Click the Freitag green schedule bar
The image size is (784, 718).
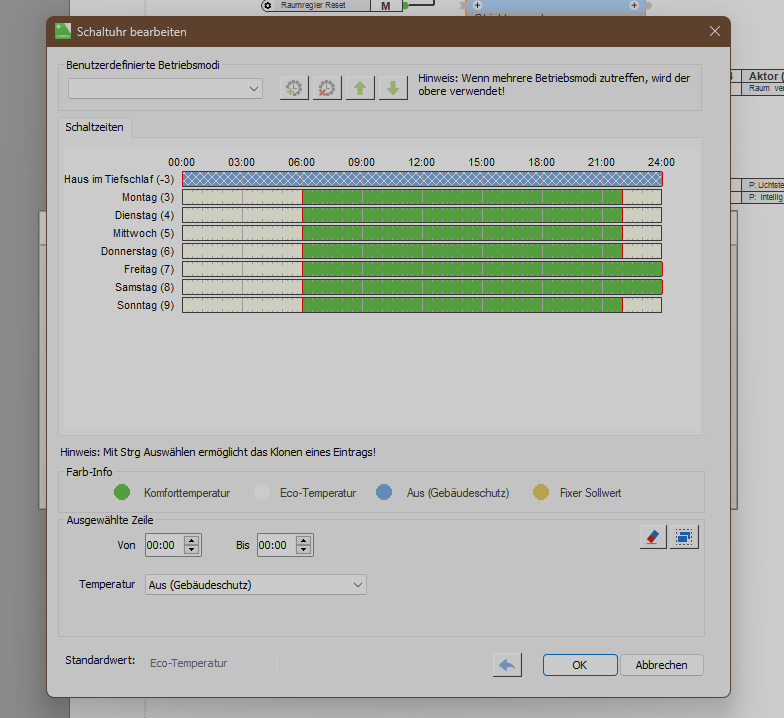[x=481, y=269]
